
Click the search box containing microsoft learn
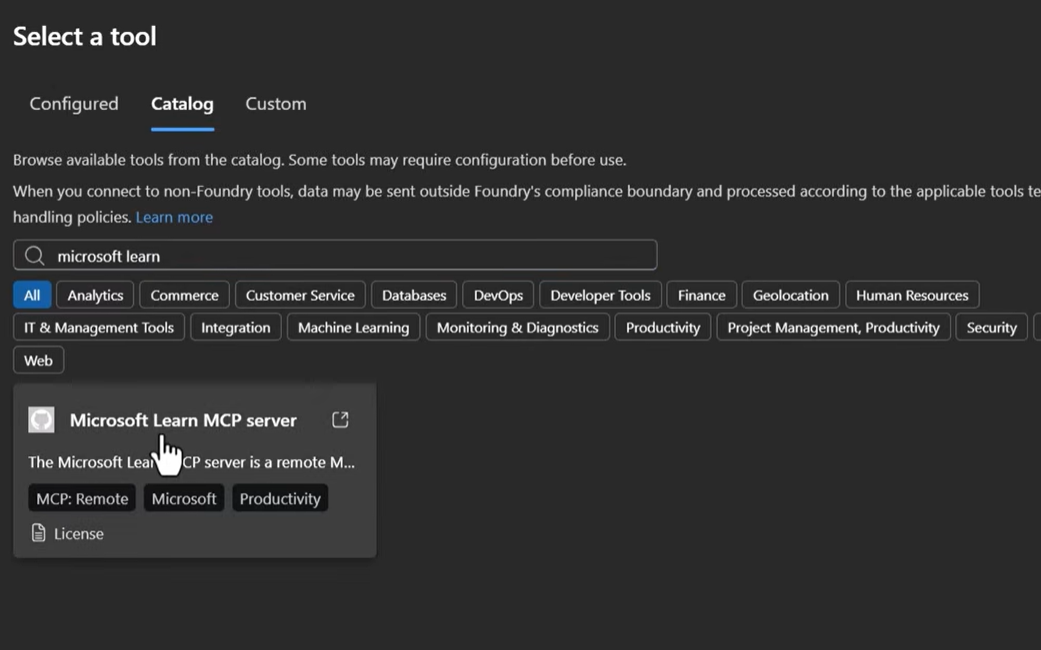click(x=335, y=255)
